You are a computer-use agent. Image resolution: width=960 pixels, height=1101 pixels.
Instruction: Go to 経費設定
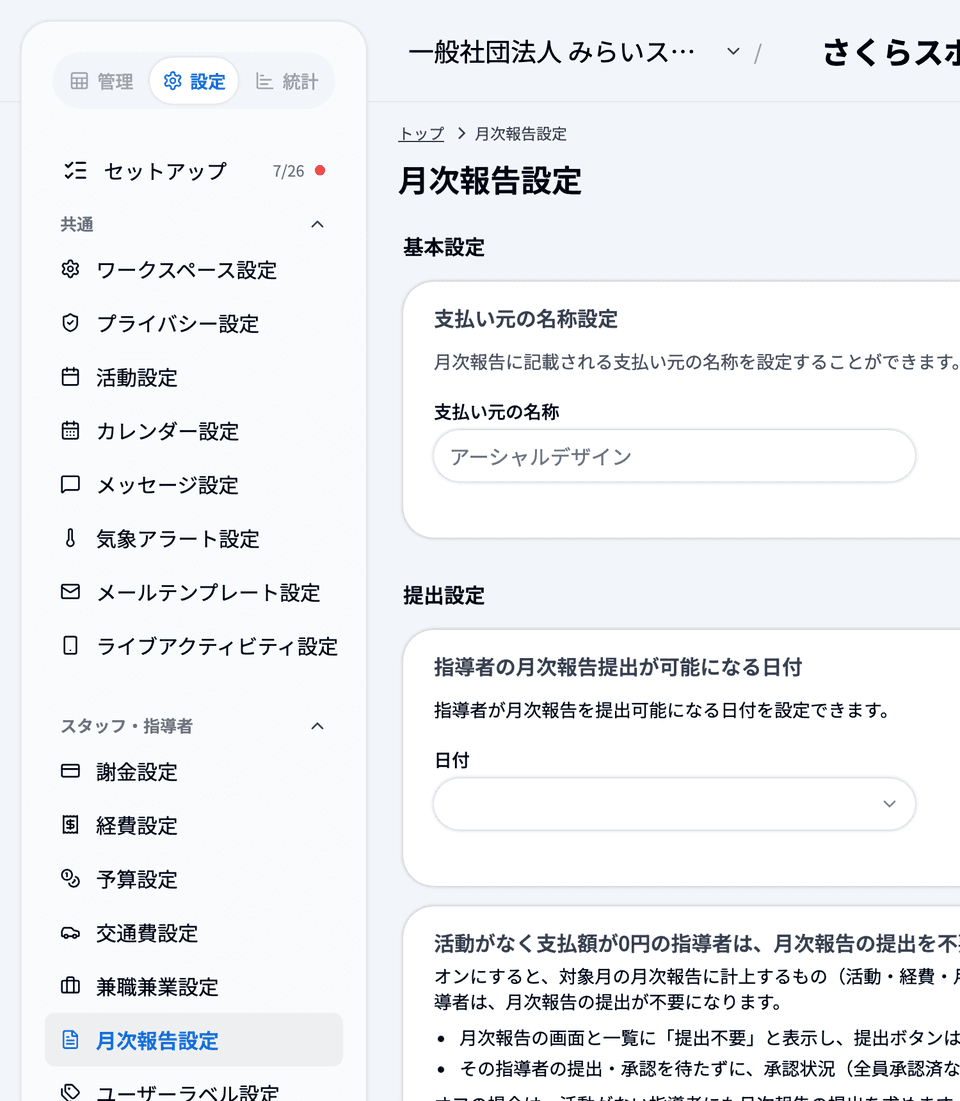pos(193,826)
